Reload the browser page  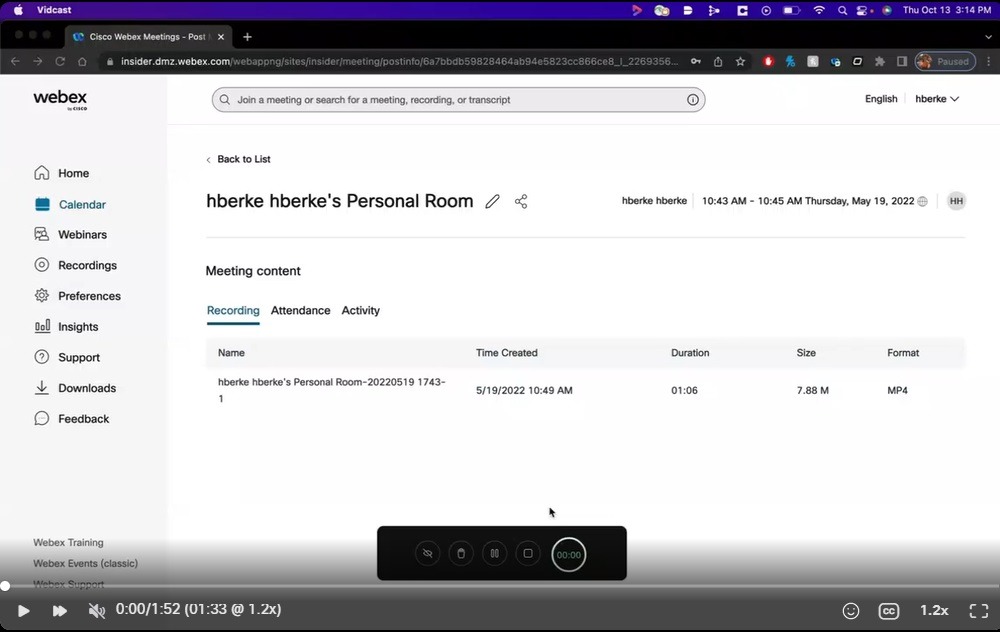pos(60,62)
